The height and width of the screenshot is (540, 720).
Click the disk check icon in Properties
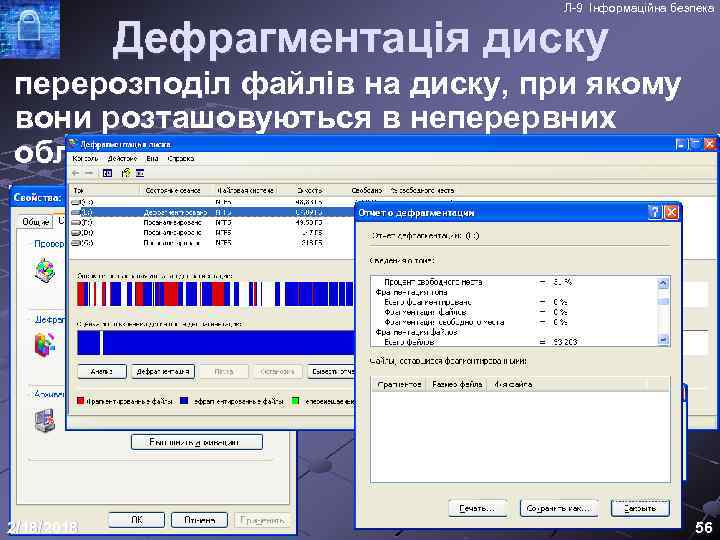coord(45,270)
